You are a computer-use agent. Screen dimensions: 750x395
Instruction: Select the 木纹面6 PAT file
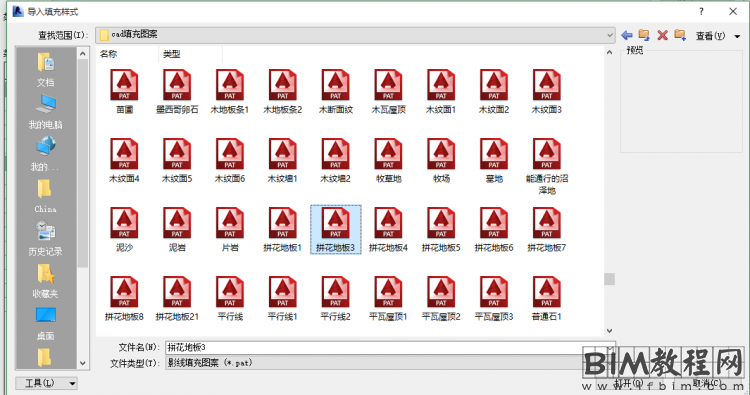click(x=230, y=161)
